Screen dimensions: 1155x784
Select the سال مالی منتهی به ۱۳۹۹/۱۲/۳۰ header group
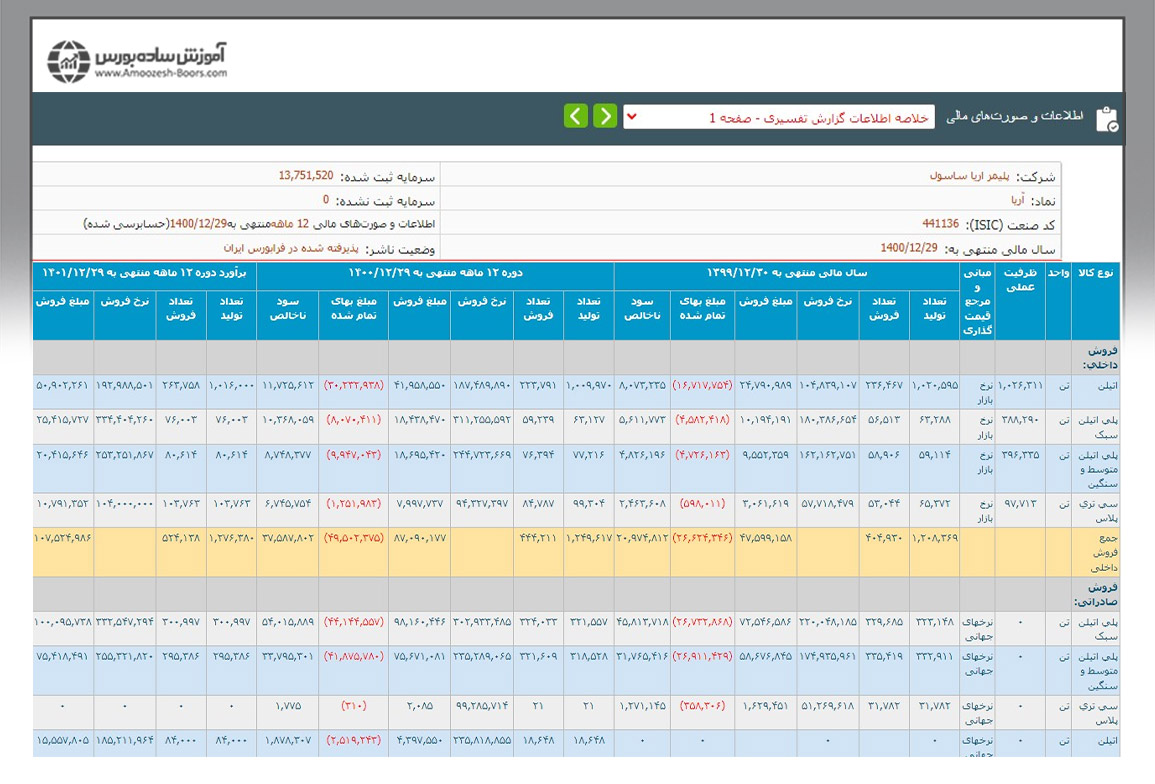coord(786,272)
